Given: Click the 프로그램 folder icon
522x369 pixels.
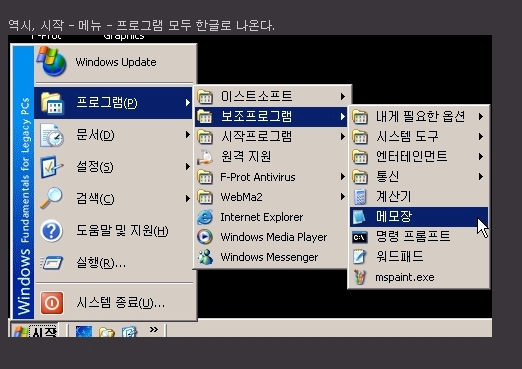Looking at the screenshot, I should pos(52,103).
